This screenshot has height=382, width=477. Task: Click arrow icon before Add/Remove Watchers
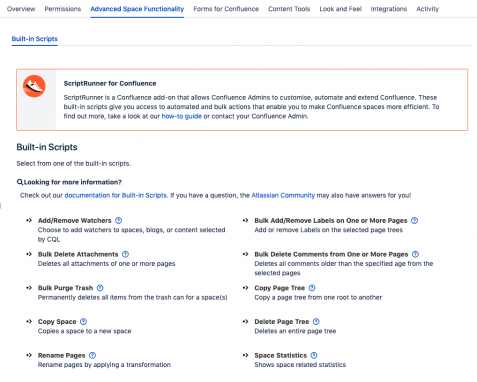point(29,220)
